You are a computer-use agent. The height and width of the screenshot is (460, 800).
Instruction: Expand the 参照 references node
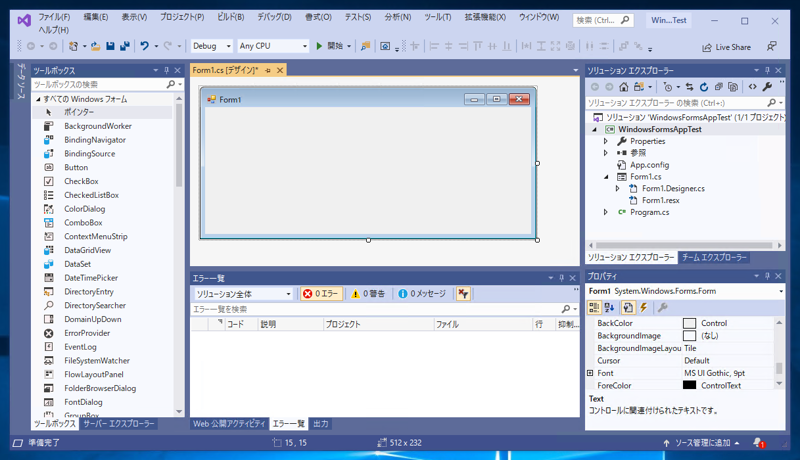[x=606, y=153]
